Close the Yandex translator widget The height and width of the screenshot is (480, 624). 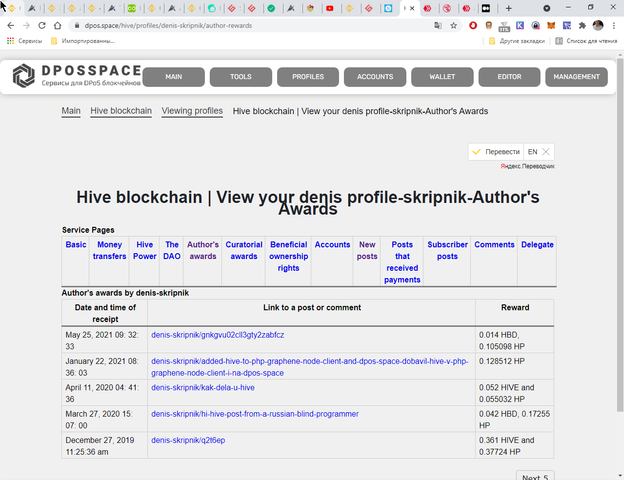pos(546,152)
